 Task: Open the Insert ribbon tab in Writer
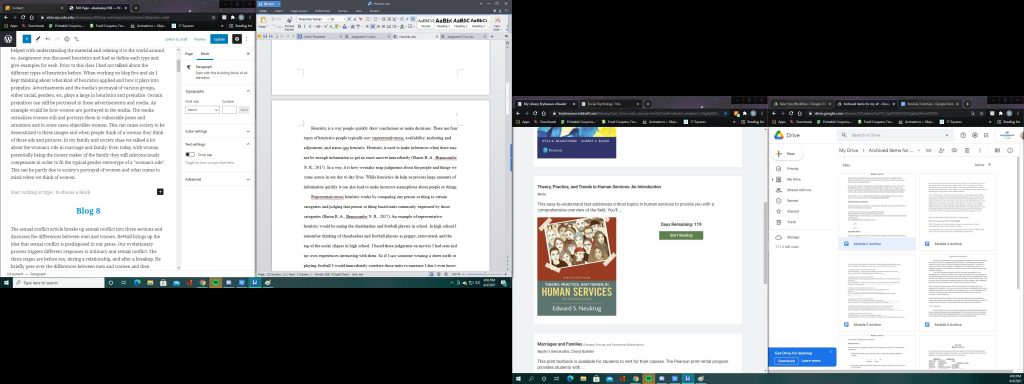click(279, 11)
